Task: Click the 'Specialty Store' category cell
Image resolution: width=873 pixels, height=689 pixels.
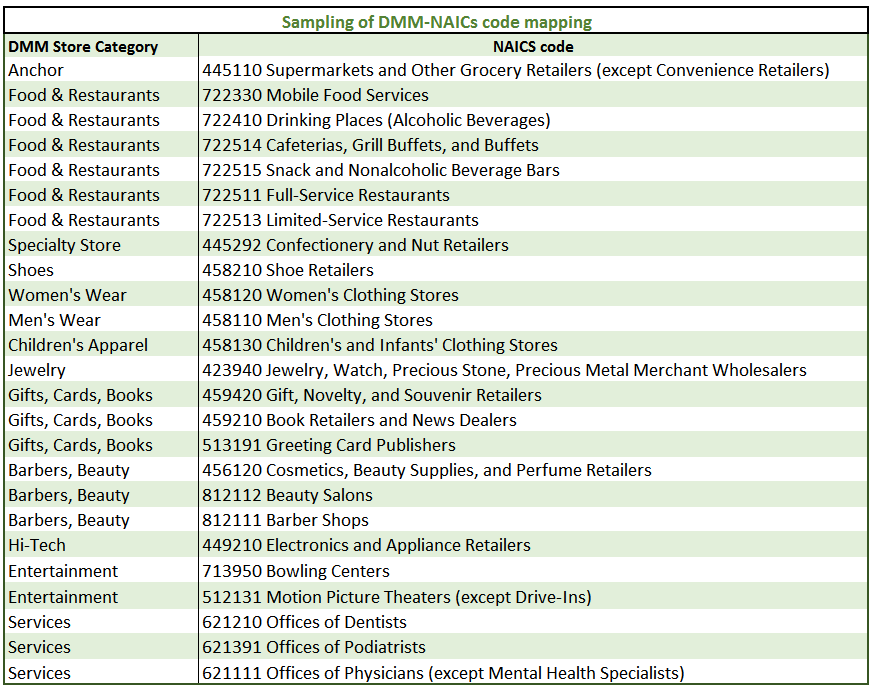Action: 64,245
